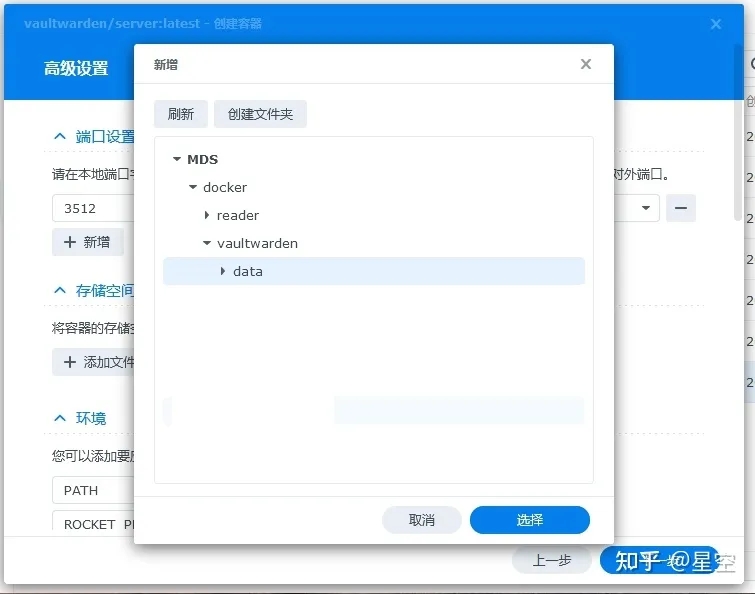Close the 新增 folder dialog
This screenshot has height=594, width=755.
(x=586, y=64)
